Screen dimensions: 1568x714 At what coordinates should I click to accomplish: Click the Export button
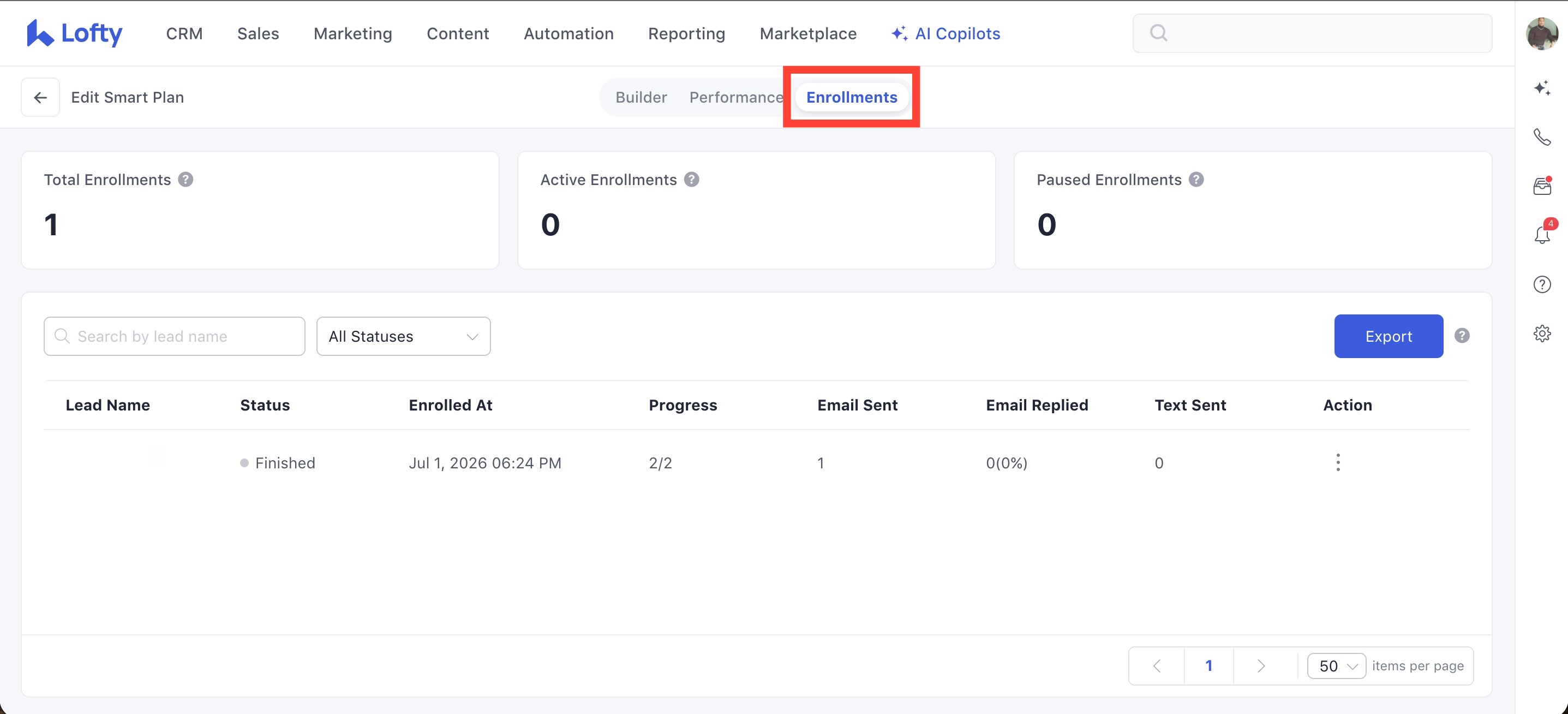(1389, 336)
